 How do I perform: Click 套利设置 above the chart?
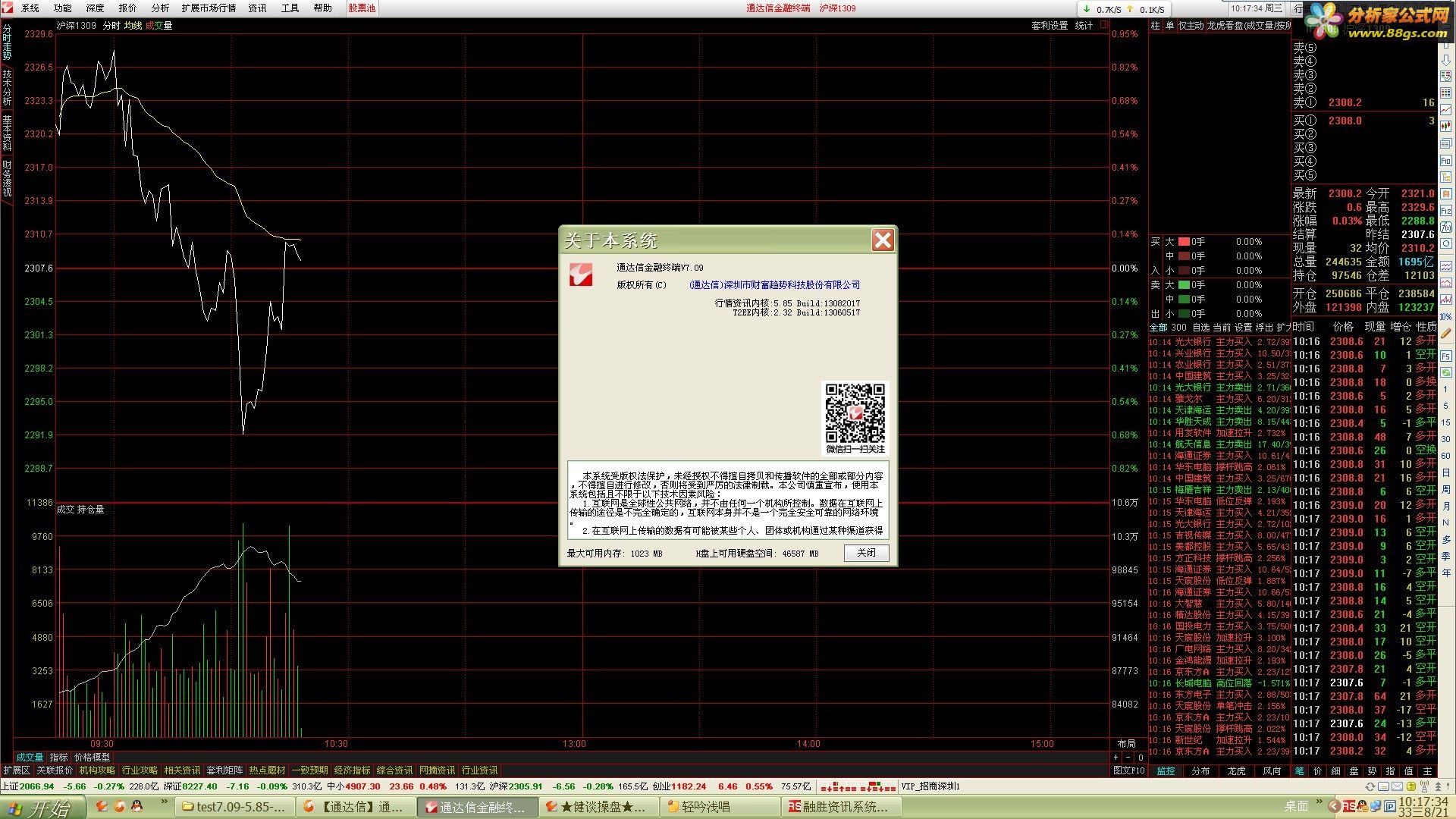coord(1050,26)
